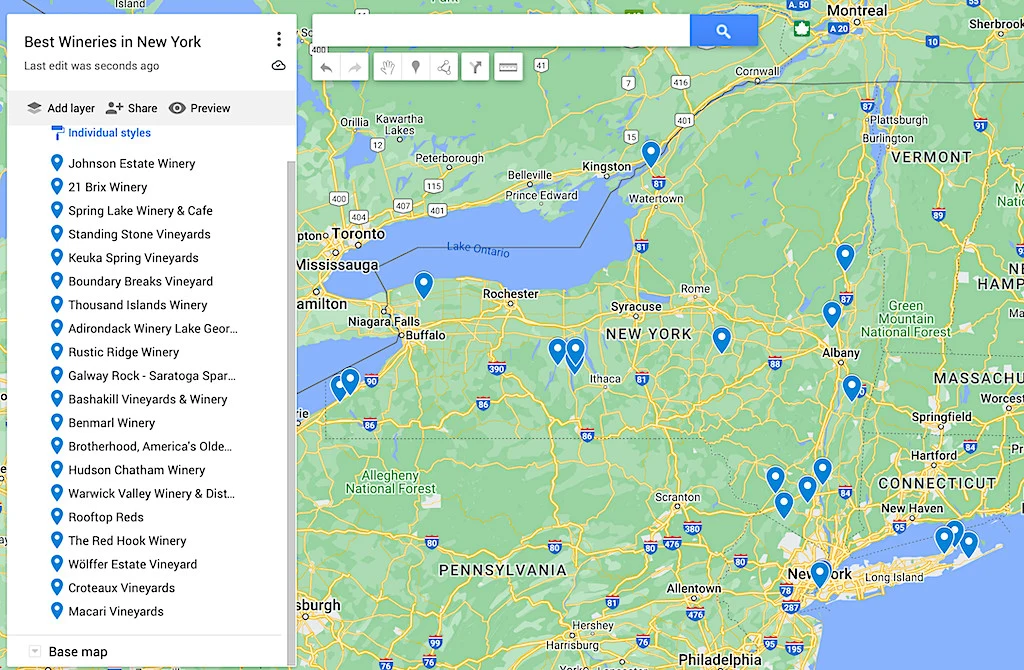Select Thousand Islands Winery entry
1024x670 pixels.
click(x=138, y=304)
